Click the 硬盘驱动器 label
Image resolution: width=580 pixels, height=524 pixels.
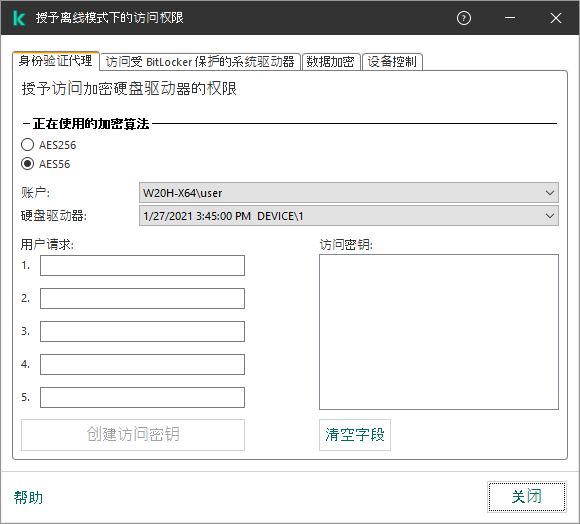click(x=54, y=216)
